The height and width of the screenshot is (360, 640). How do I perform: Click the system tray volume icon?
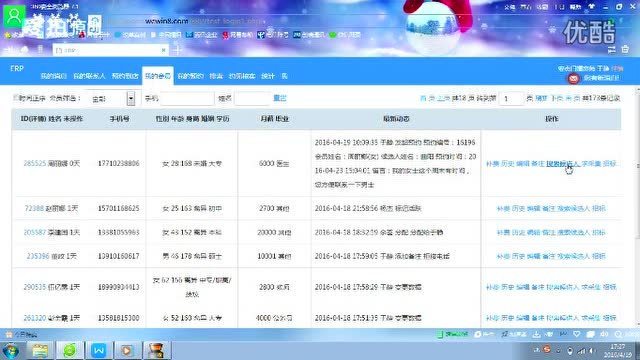point(591,351)
